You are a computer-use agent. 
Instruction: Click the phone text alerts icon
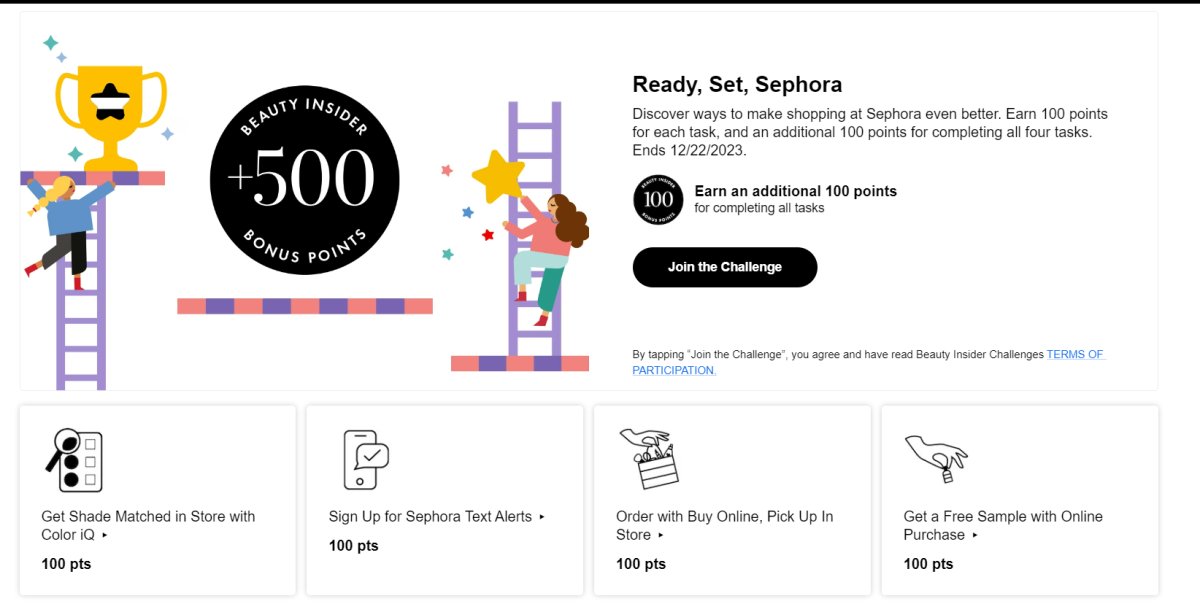pos(365,459)
